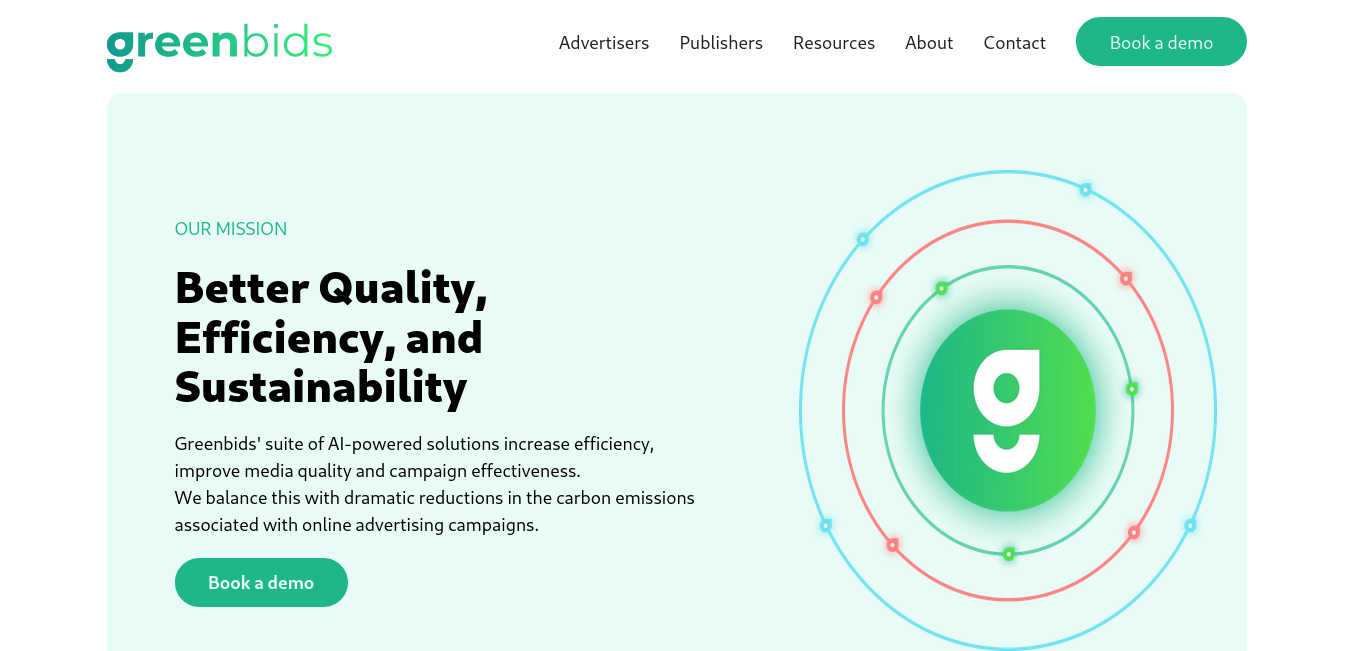
Task: Go to the Publishers nav item
Action: coord(721,43)
